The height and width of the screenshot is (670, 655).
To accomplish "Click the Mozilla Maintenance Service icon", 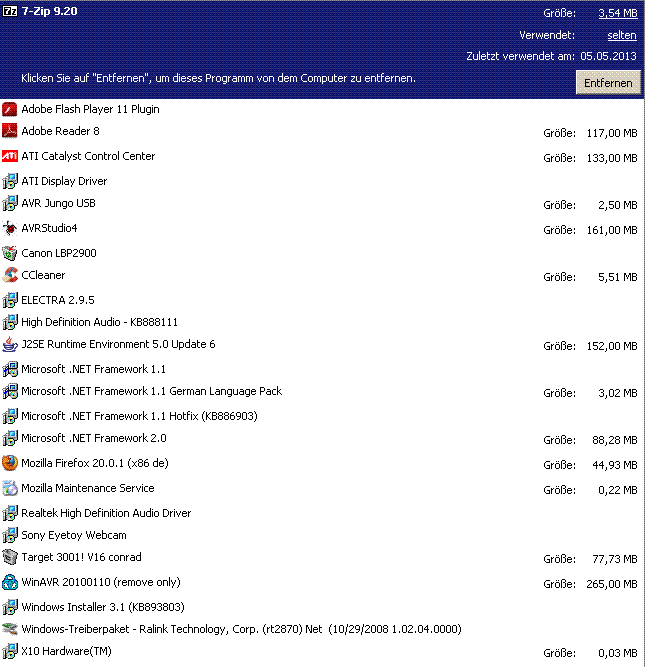I will pyautogui.click(x=9, y=488).
